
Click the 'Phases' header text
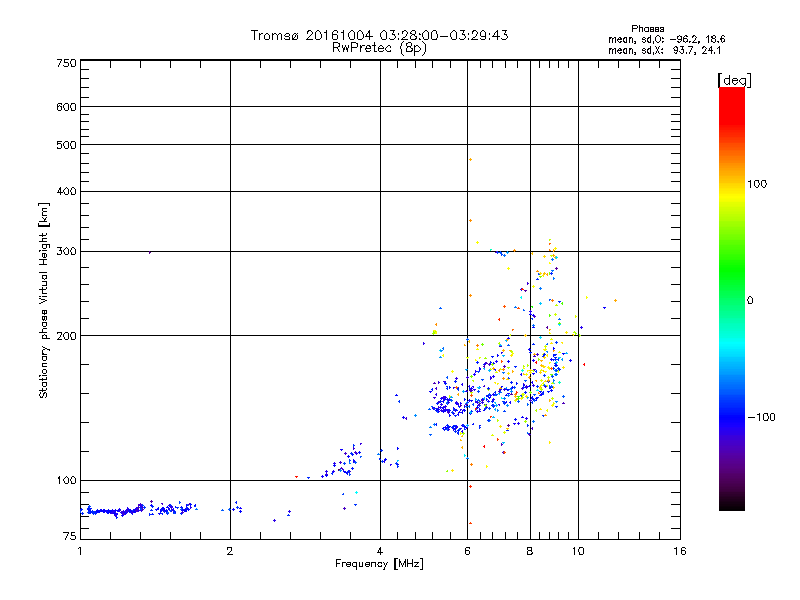click(x=647, y=29)
